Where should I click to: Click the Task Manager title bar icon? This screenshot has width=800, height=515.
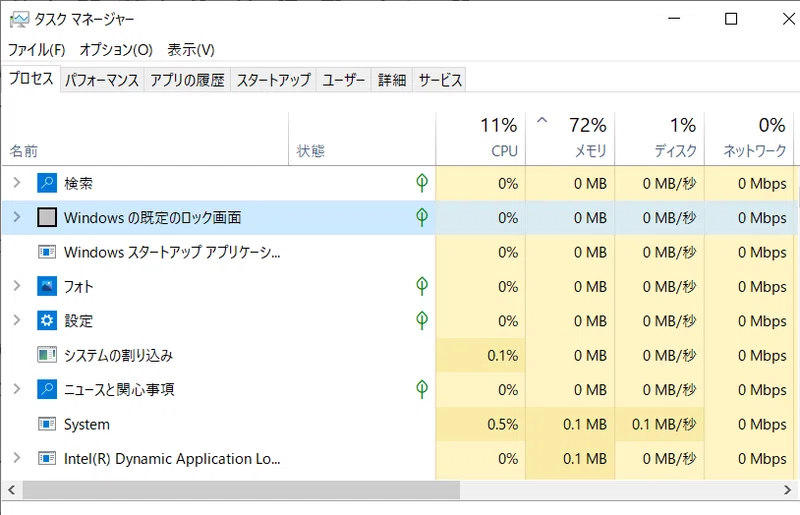(19, 20)
